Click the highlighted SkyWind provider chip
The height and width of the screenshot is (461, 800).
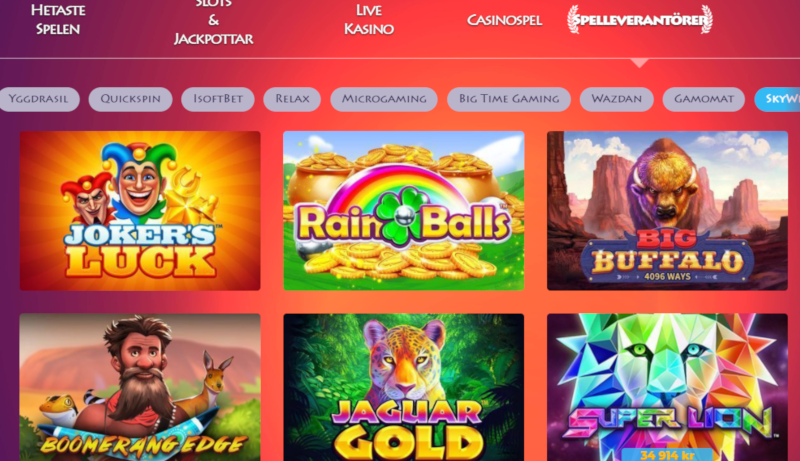(778, 99)
